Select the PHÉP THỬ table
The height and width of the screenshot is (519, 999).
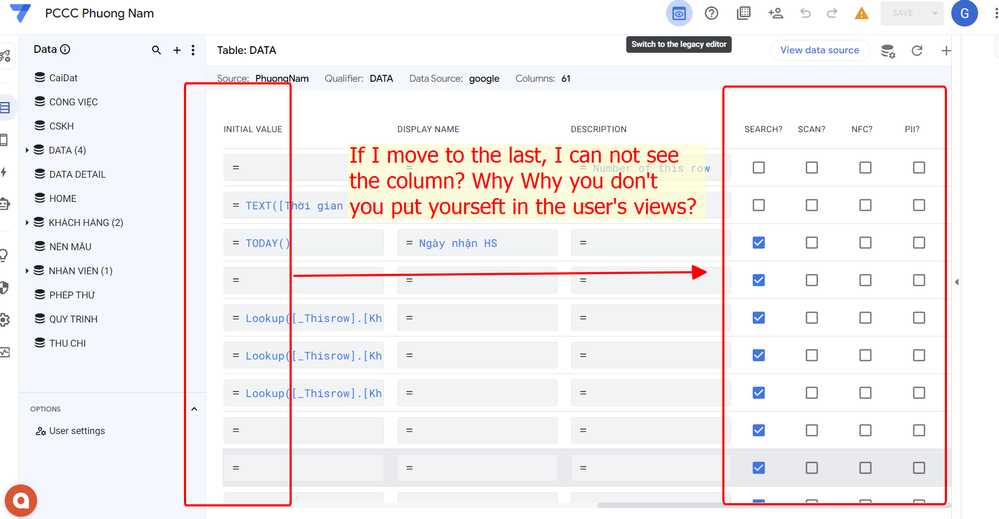71,295
